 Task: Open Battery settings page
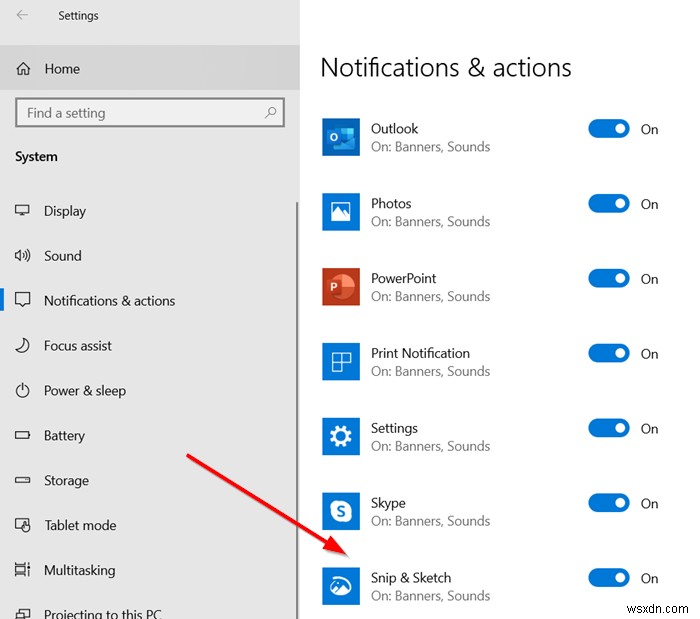pyautogui.click(x=148, y=435)
